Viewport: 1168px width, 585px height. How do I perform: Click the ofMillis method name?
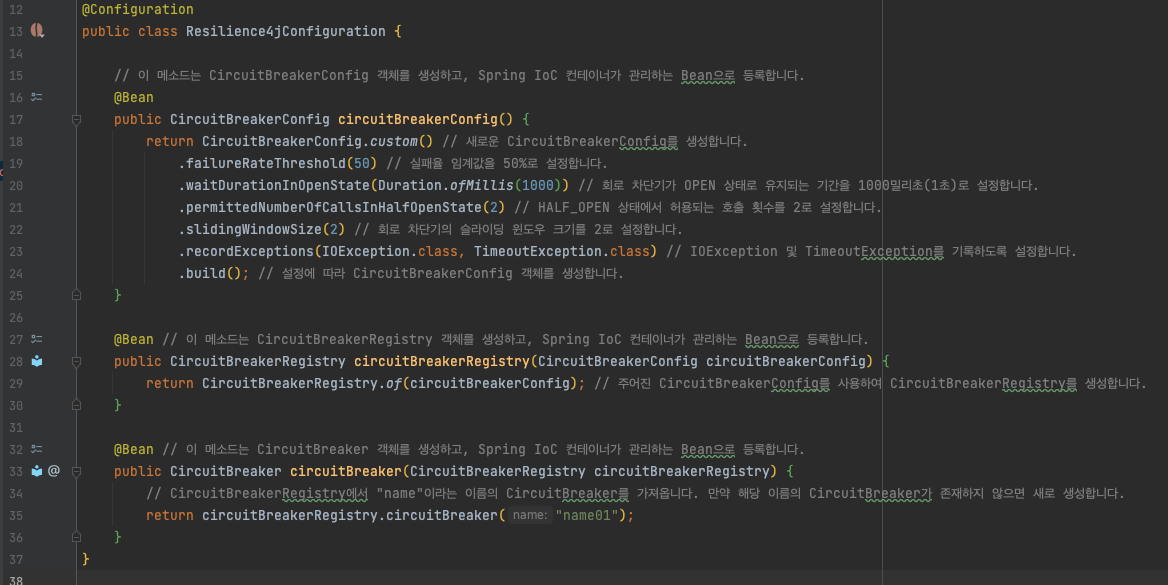pyautogui.click(x=482, y=186)
